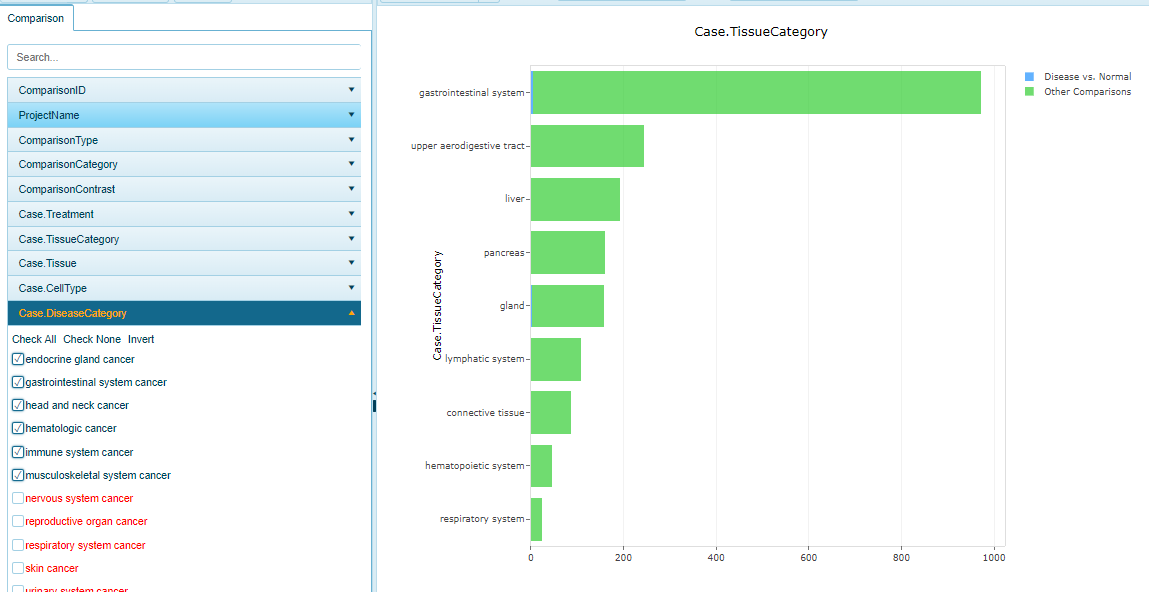This screenshot has width=1149, height=592.
Task: Click the Search filter input box
Action: 184,56
